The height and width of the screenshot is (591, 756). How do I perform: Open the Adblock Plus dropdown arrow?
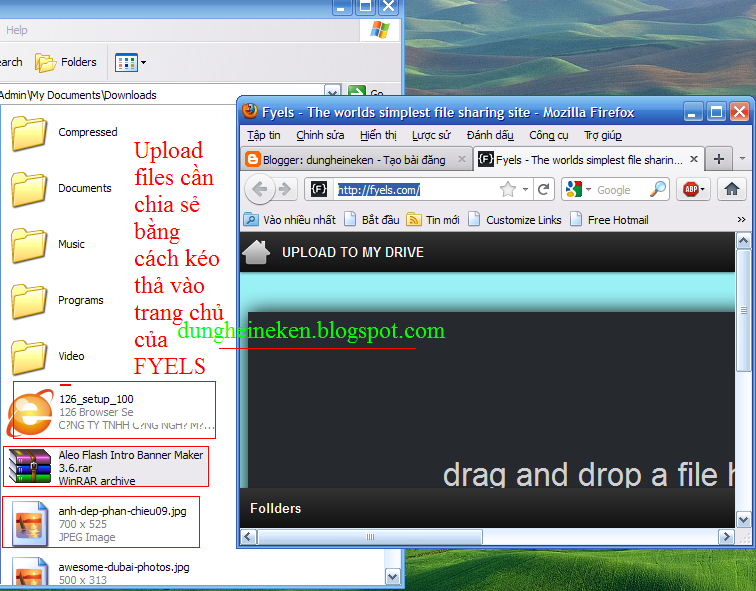coord(703,189)
